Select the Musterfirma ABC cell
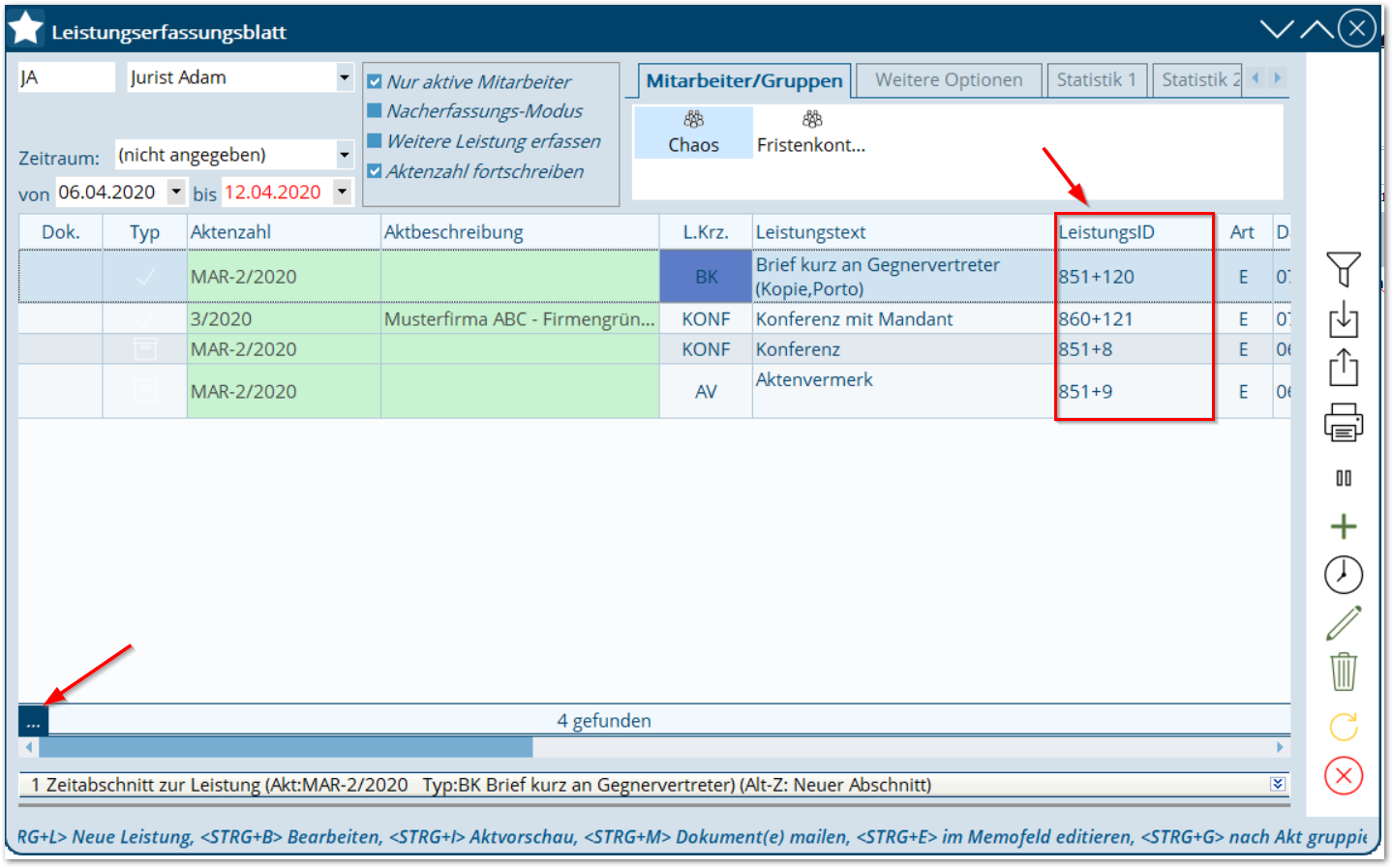 [520, 319]
